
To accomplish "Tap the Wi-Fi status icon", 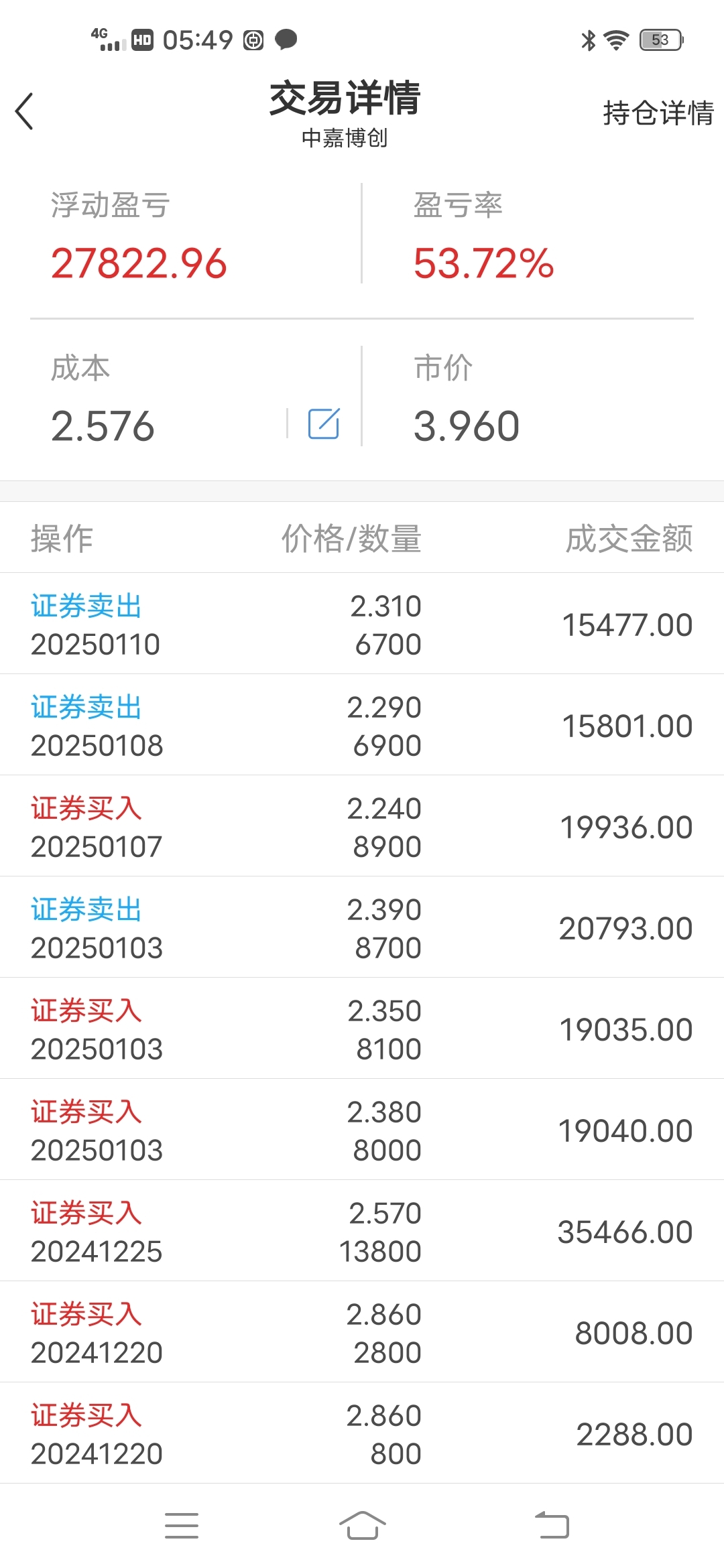I will [x=616, y=40].
